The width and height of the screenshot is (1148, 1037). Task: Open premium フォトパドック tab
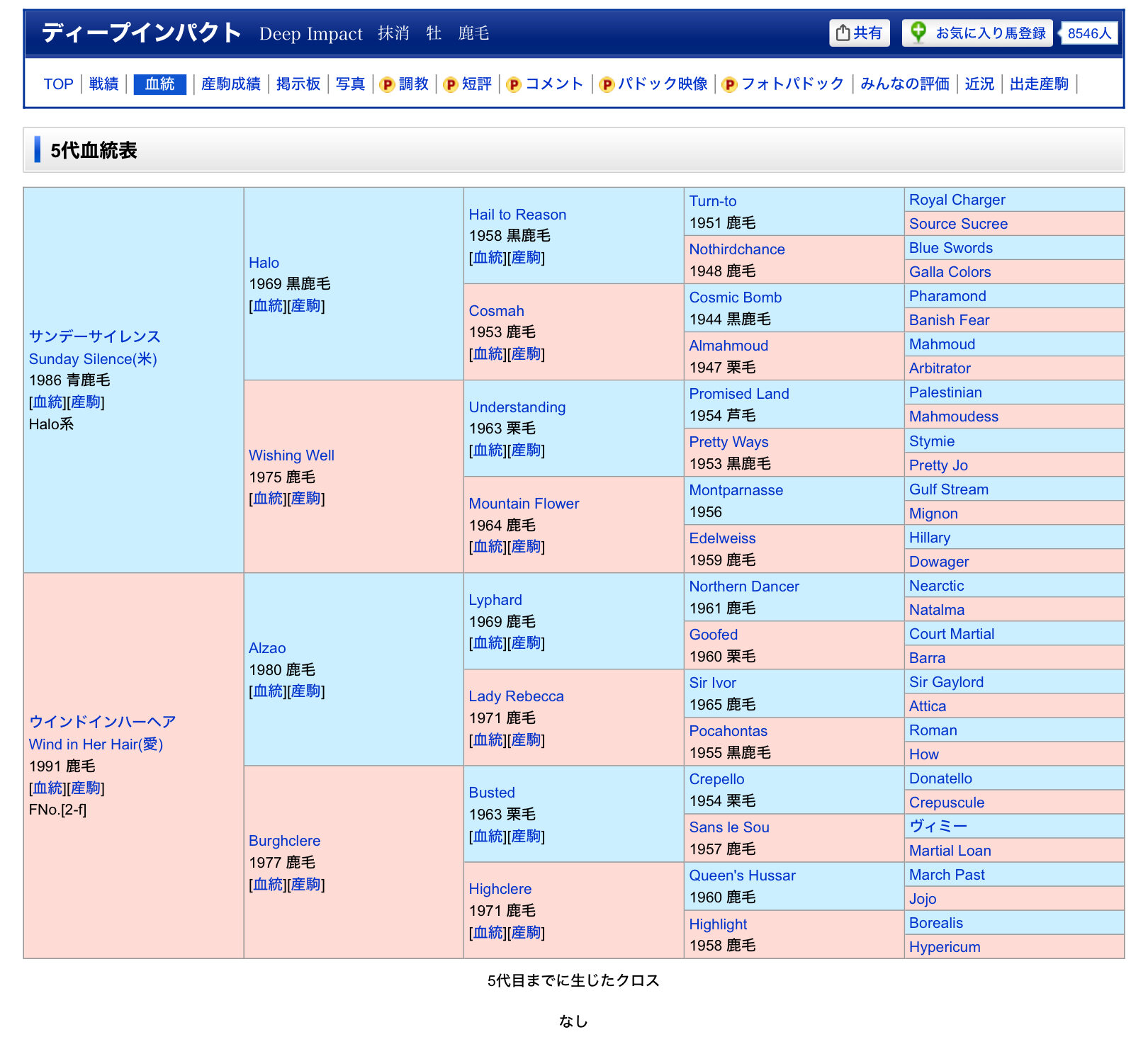click(x=783, y=84)
